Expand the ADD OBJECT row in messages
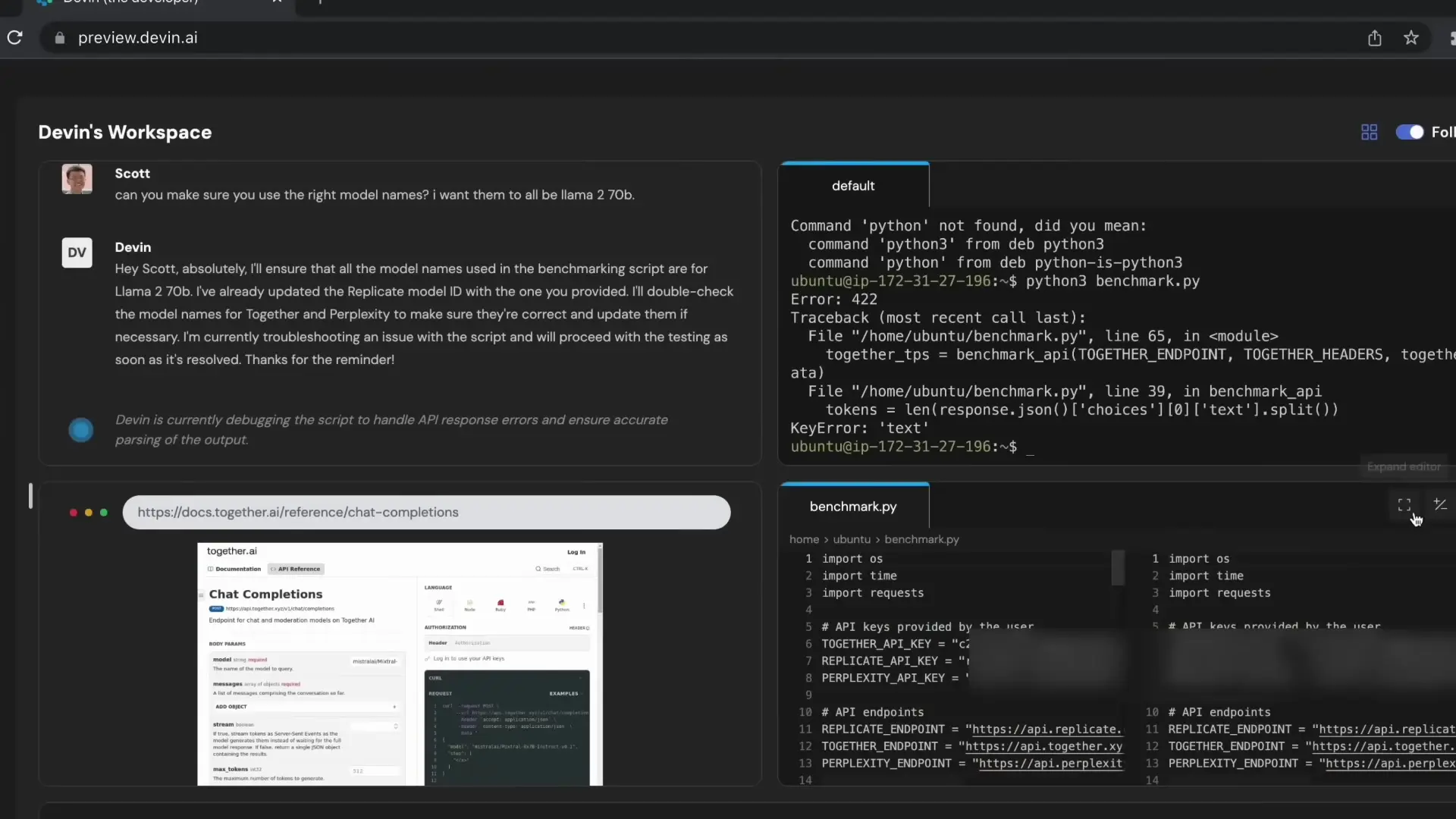The width and height of the screenshot is (1456, 819). 306,707
